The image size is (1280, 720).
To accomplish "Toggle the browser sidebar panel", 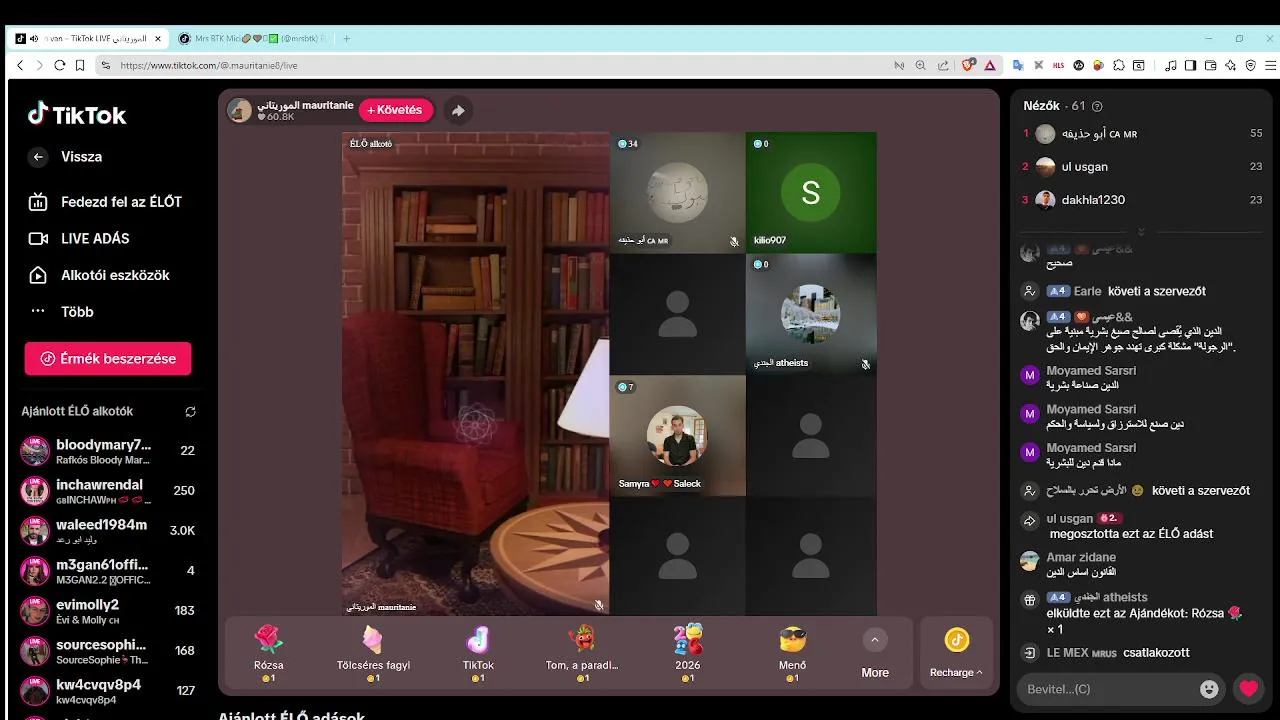I will [1191, 65].
